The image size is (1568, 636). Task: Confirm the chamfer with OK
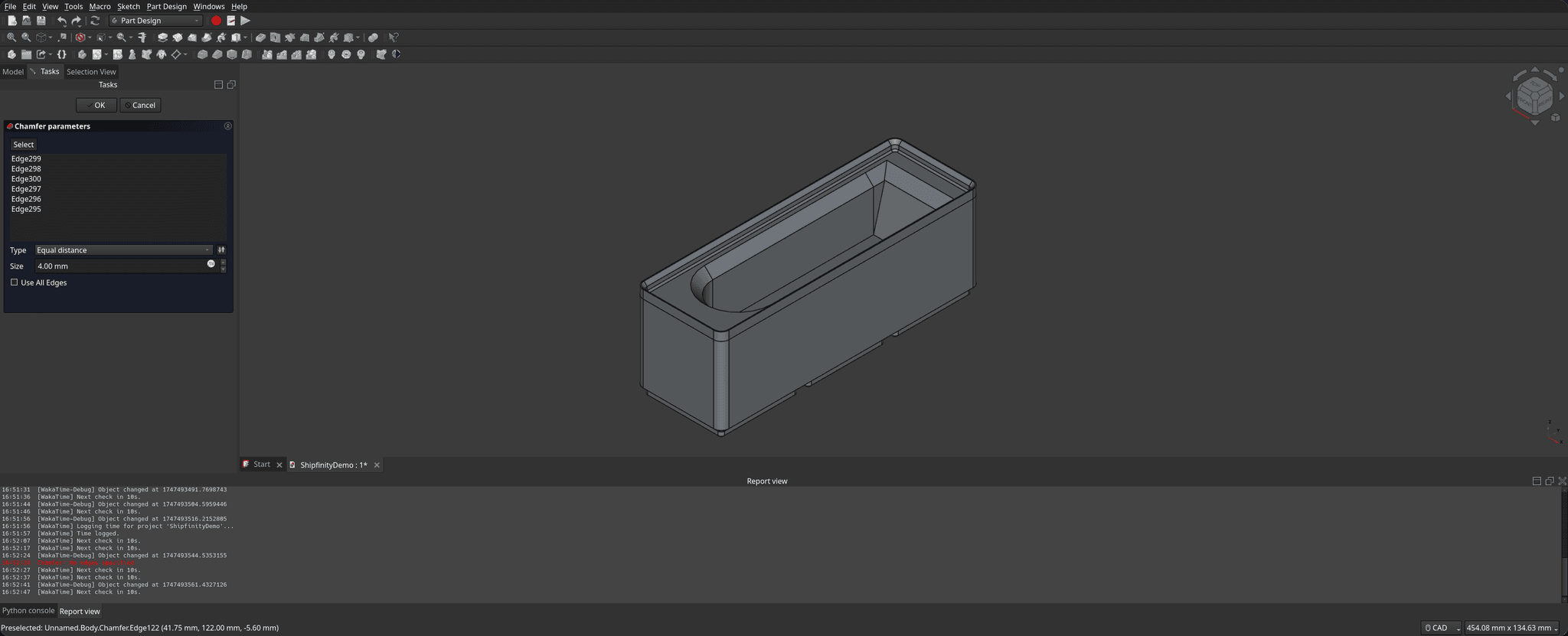[x=96, y=105]
